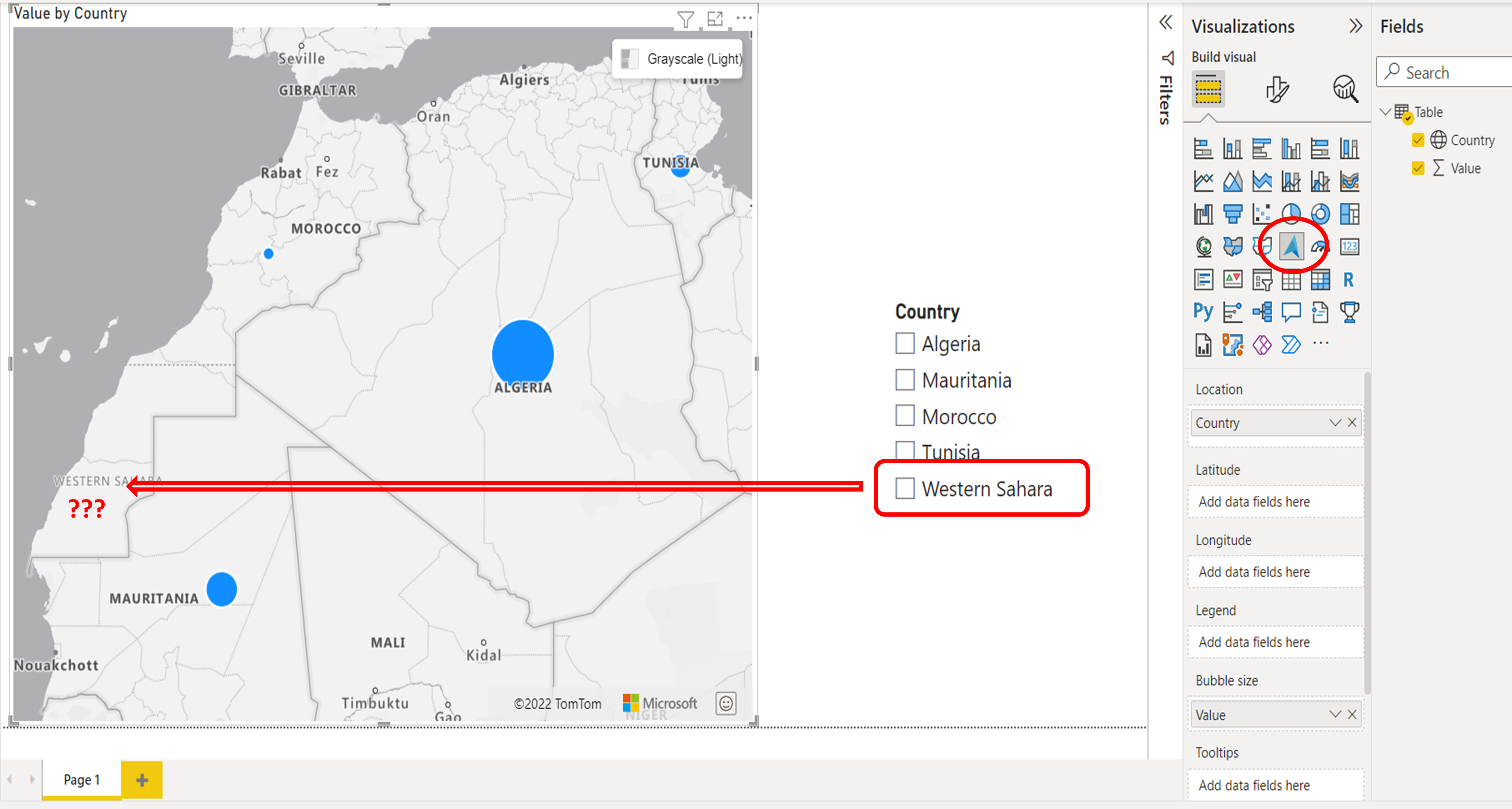Select the Power Automate visual

point(1291,345)
